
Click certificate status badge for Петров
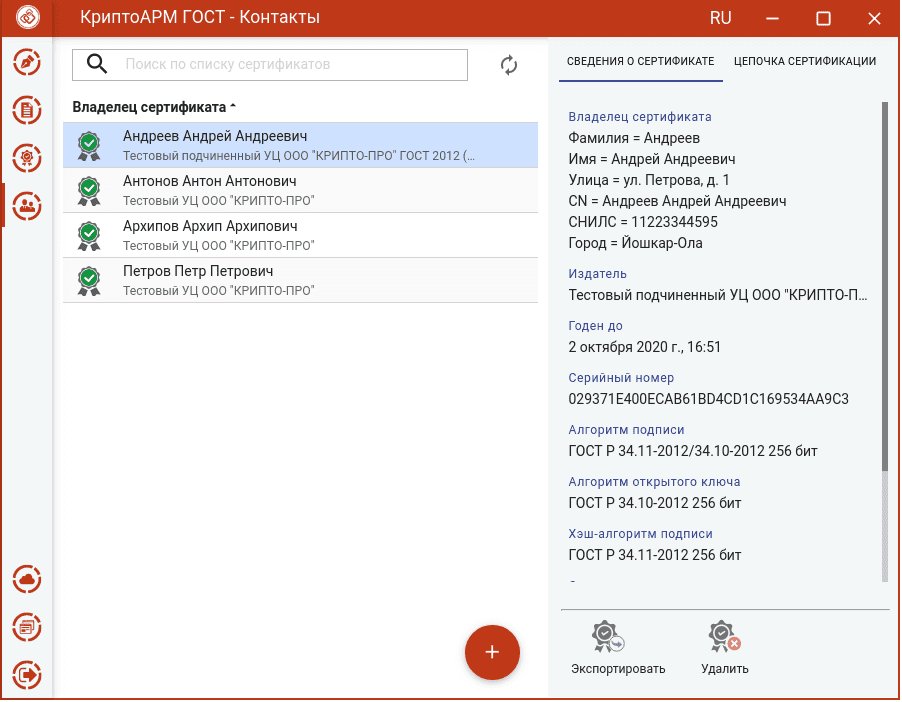click(89, 281)
